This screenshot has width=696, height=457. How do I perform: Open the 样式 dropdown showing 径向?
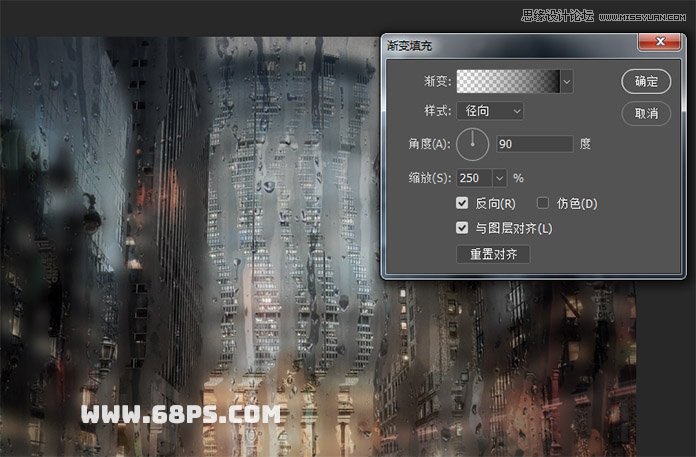pyautogui.click(x=490, y=111)
